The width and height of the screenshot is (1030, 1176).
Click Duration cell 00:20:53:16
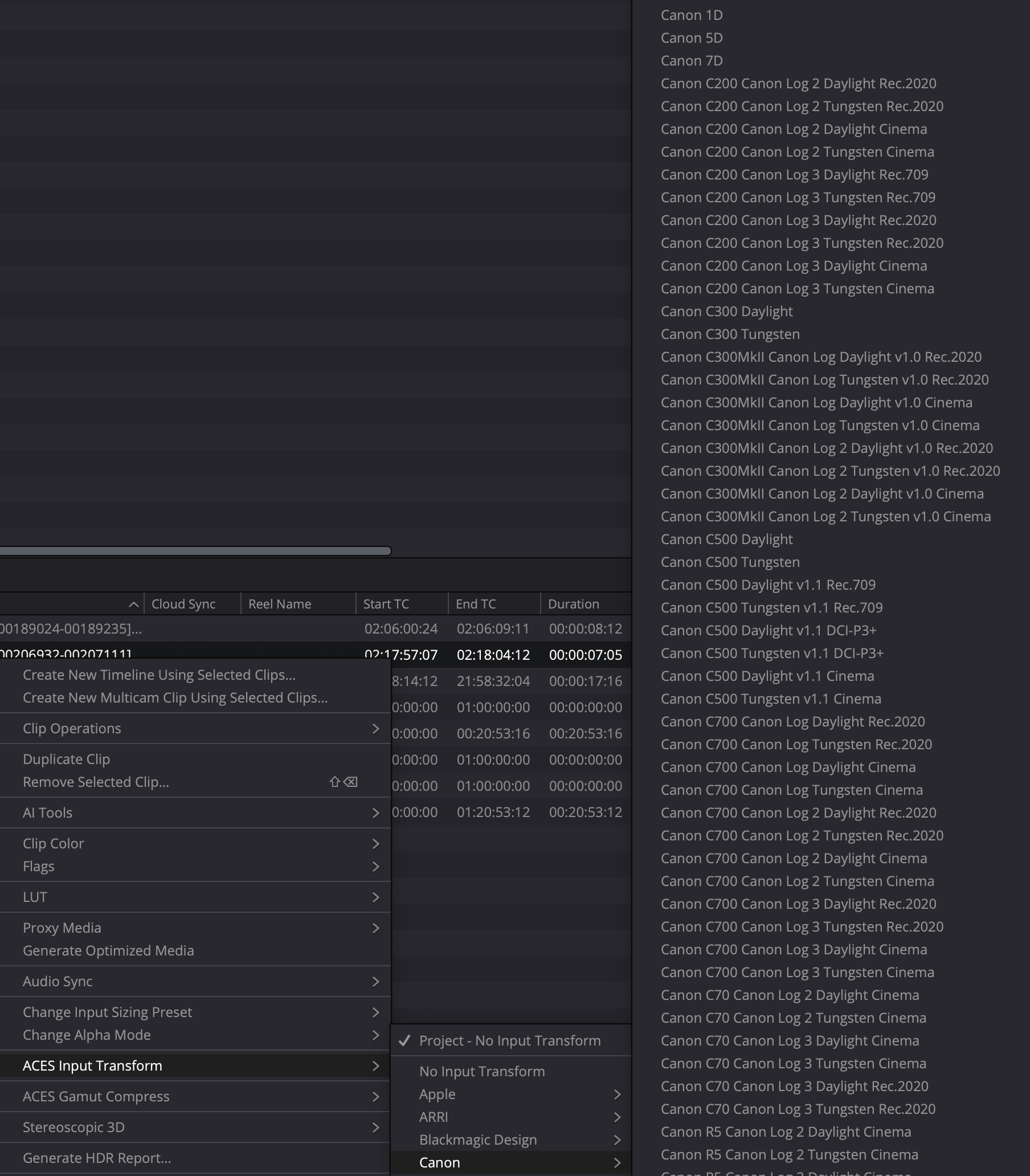tap(585, 733)
